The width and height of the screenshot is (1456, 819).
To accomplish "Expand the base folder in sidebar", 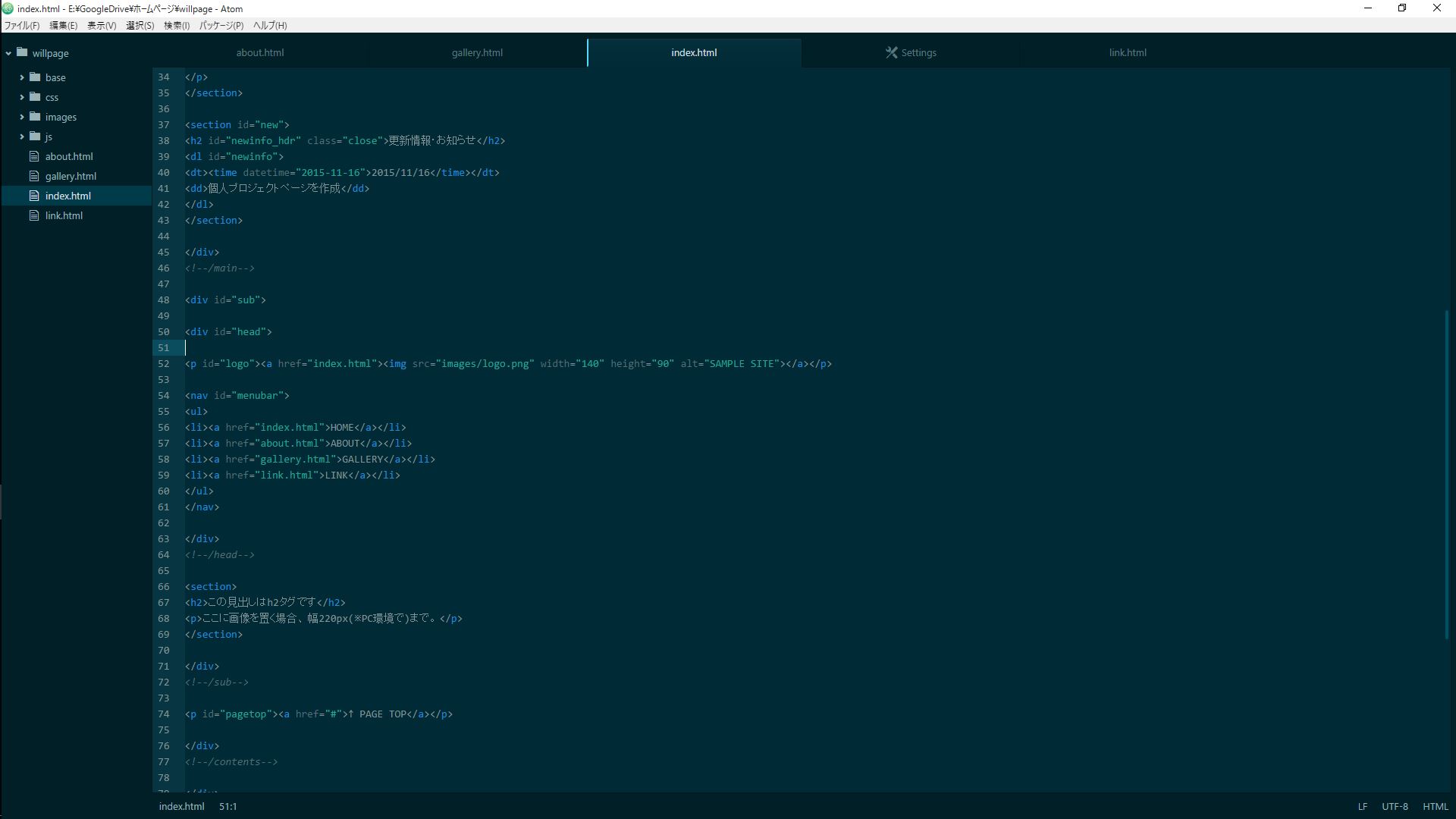I will coord(22,77).
